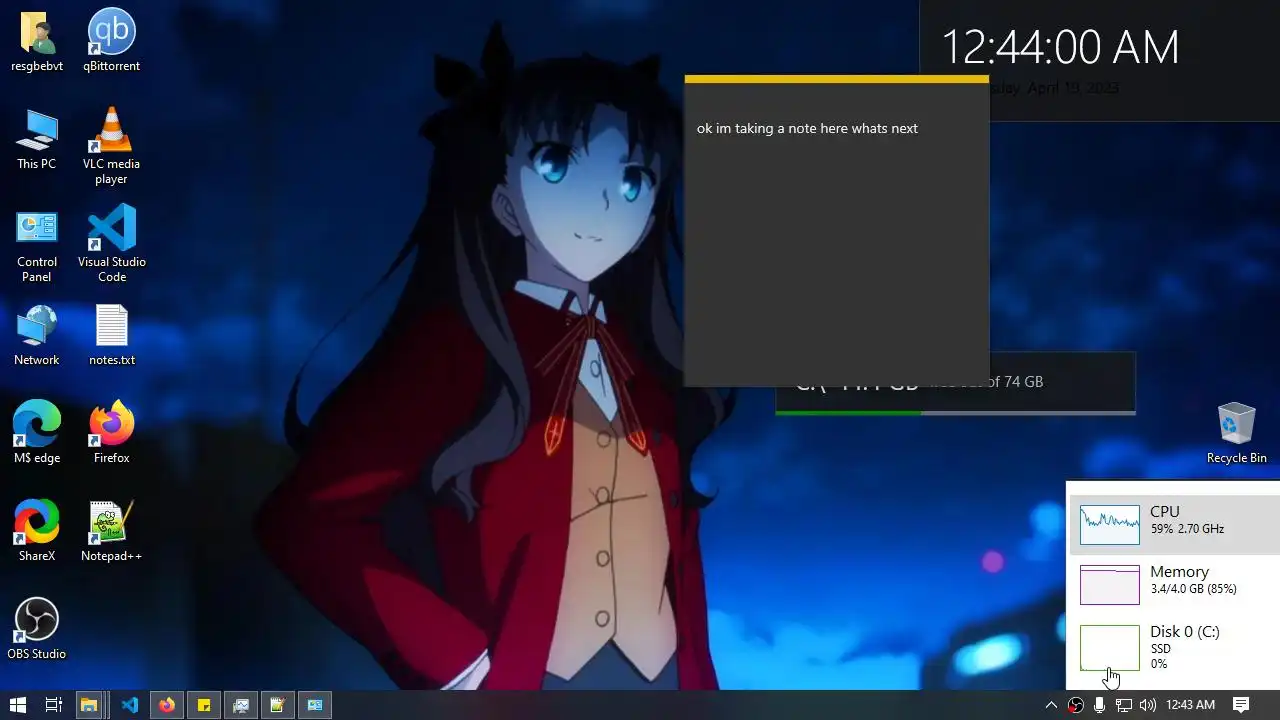Screen dimensions: 1280x720
Task: Open the Action Center notifications icon
Action: 1241,705
